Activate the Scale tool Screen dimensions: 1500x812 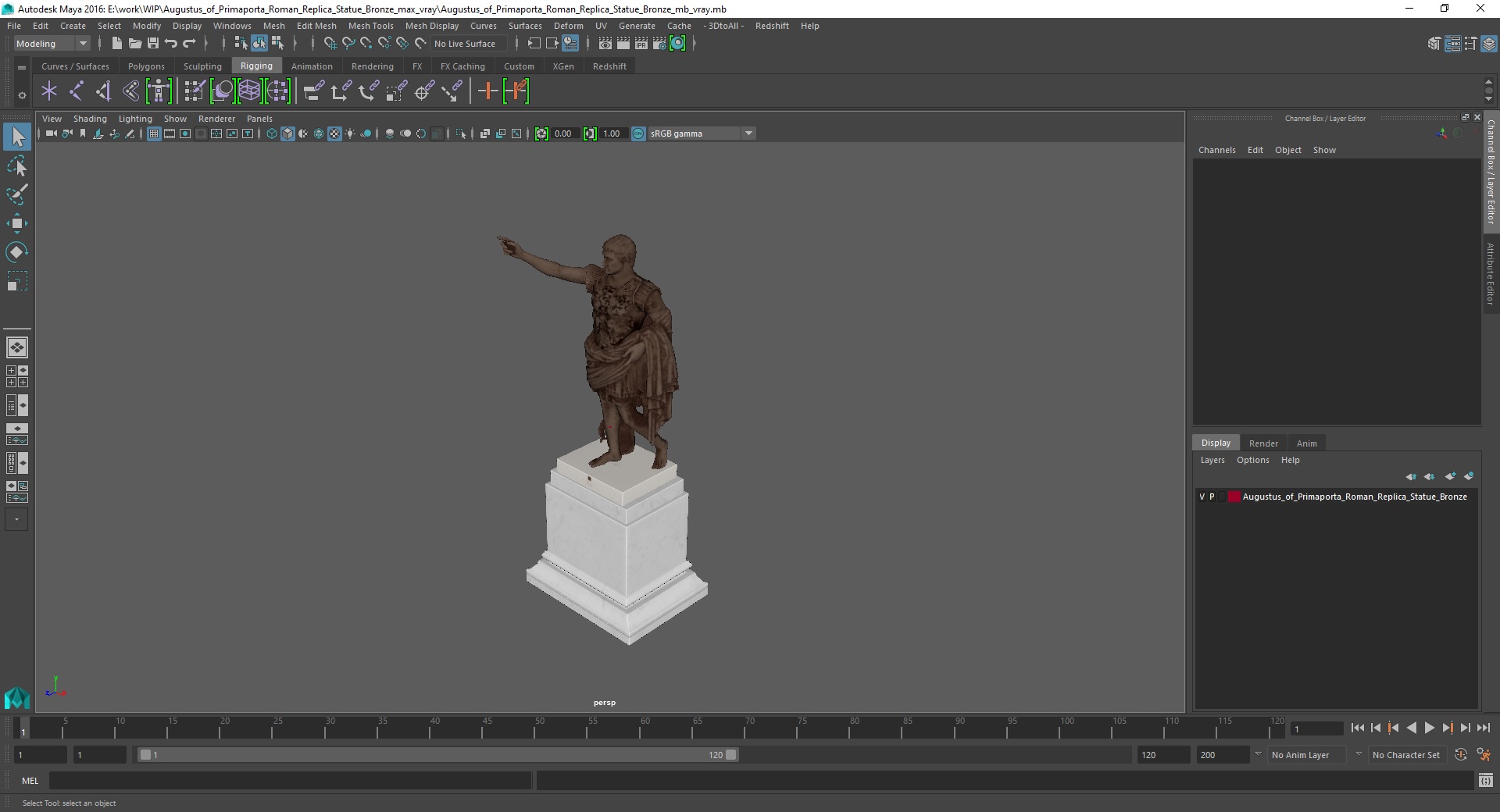[17, 281]
